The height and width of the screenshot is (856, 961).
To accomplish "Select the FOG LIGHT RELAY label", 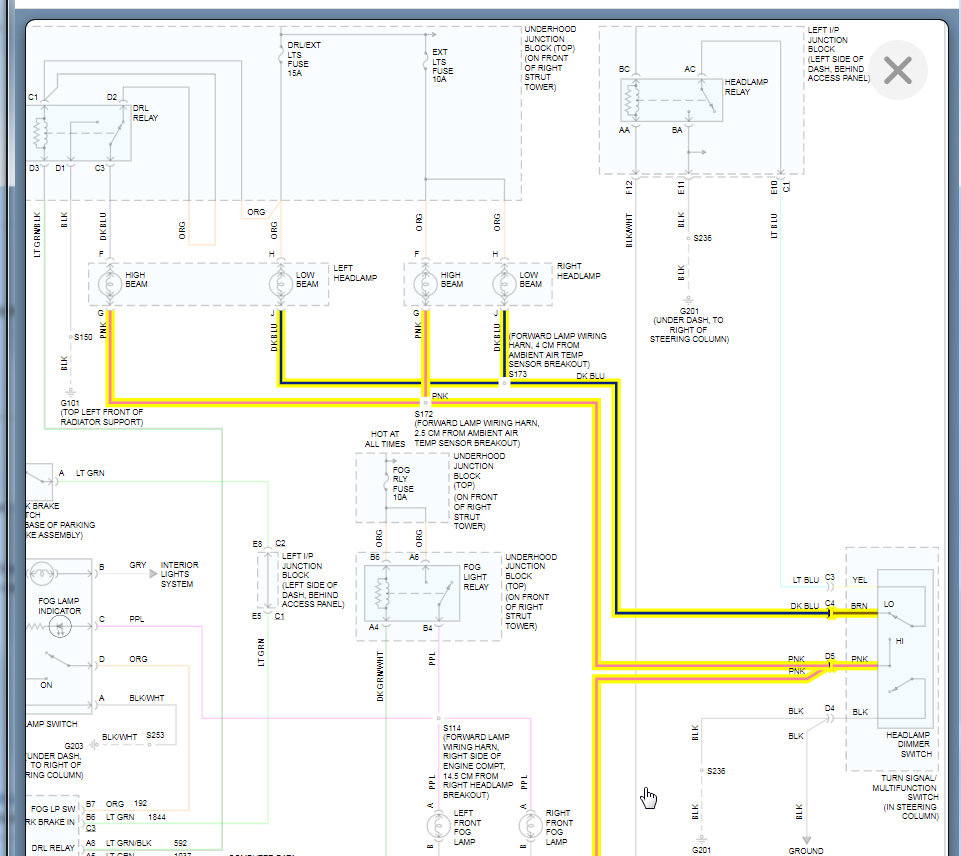I will click(x=476, y=577).
